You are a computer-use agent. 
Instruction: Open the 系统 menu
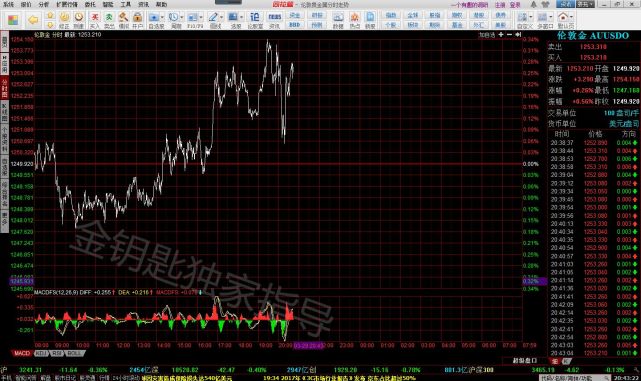[9, 4]
